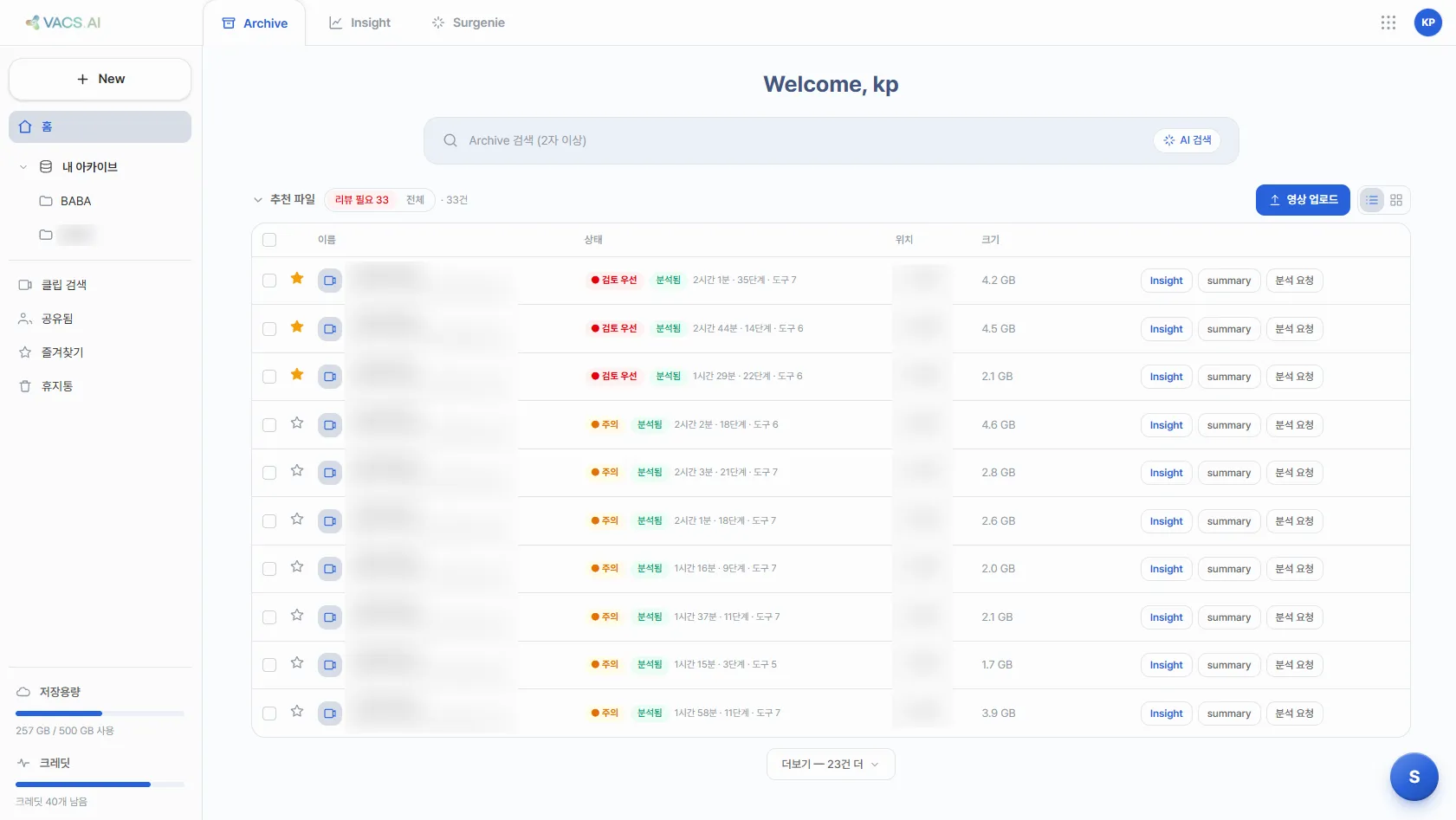Screen dimensions: 1456x820
Task: Star the file sized 2.8 GB
Action: pos(297,471)
